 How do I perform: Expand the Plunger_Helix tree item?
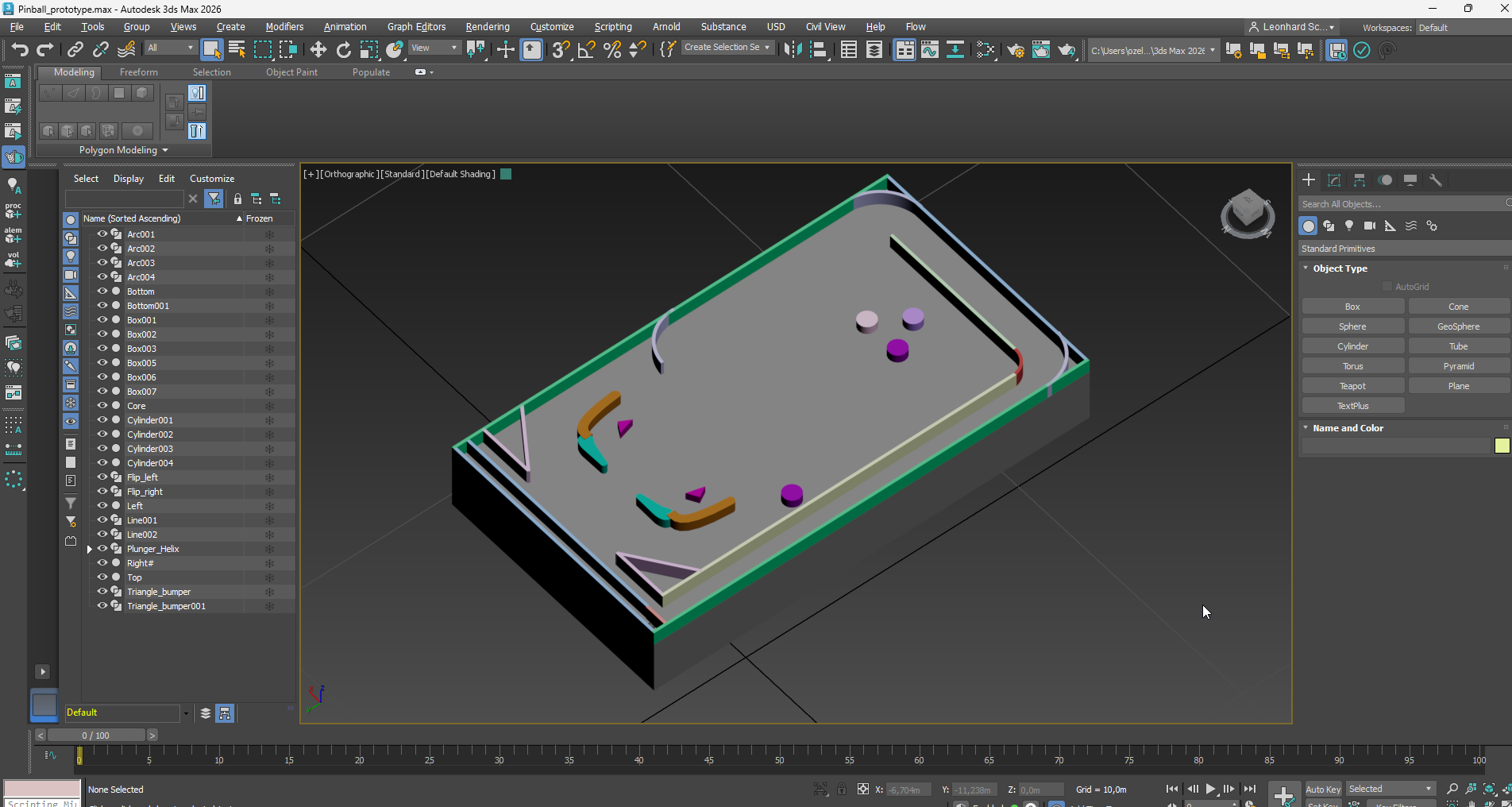pos(90,548)
